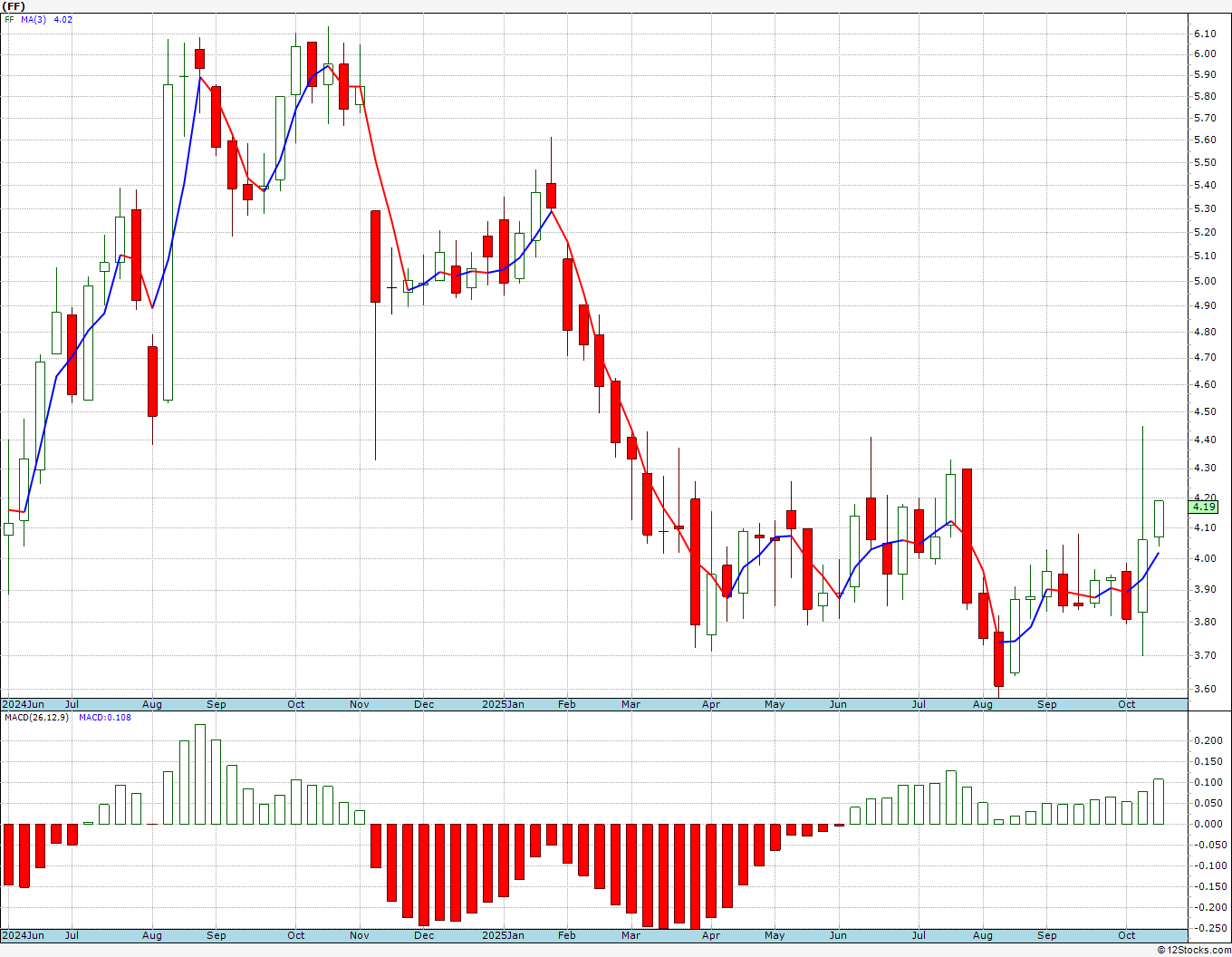Image resolution: width=1232 pixels, height=957 pixels.
Task: Click the "5.00" price axis label
Action: tap(1204, 281)
